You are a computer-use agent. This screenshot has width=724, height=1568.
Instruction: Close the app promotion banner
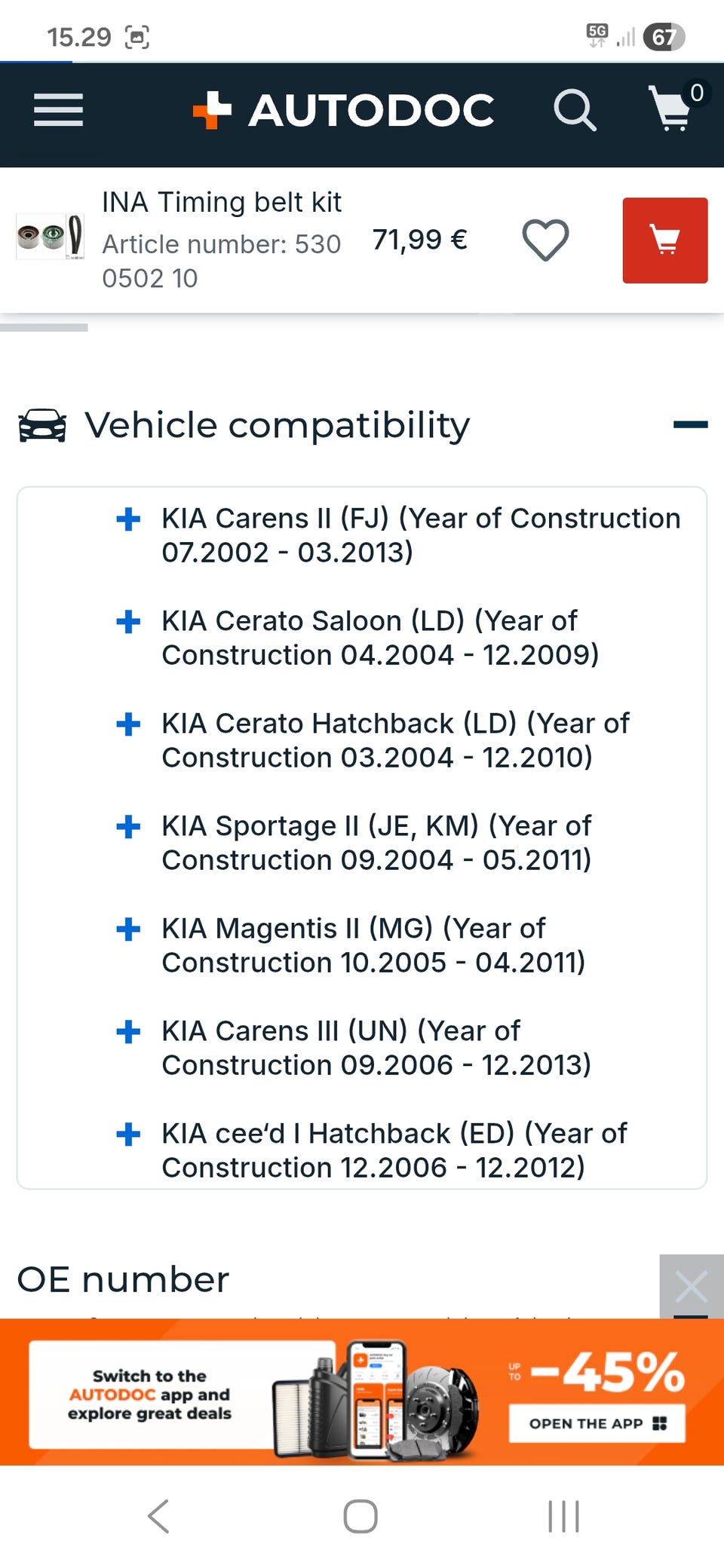pyautogui.click(x=691, y=1286)
